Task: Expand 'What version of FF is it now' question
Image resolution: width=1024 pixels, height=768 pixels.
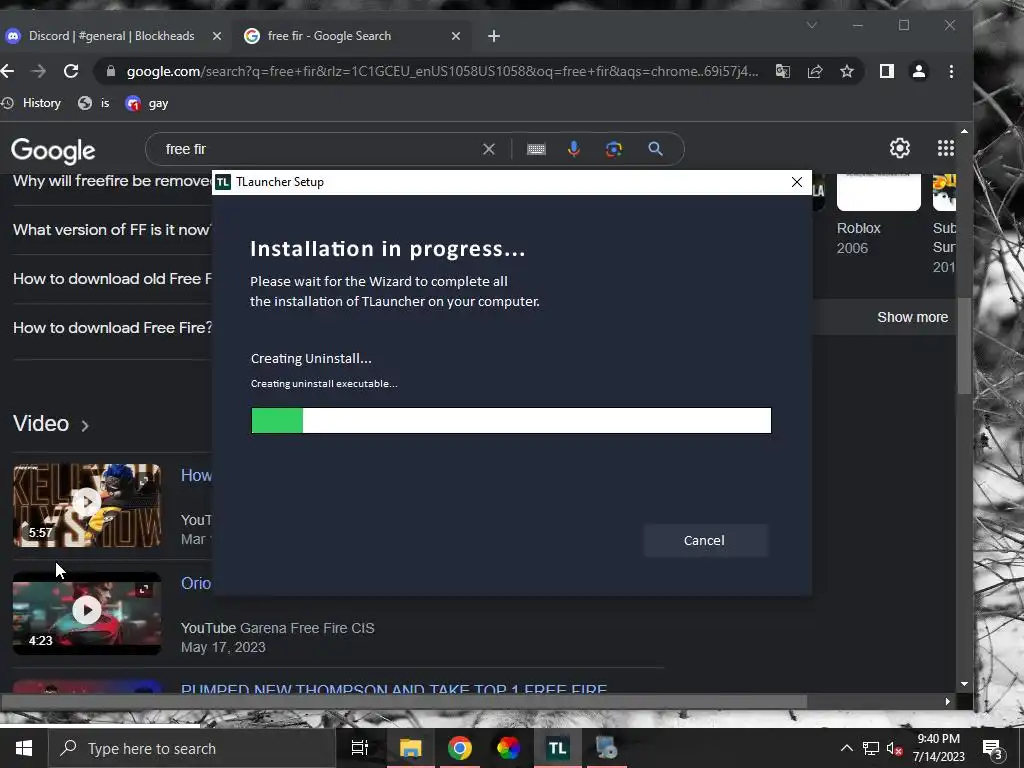Action: point(112,230)
